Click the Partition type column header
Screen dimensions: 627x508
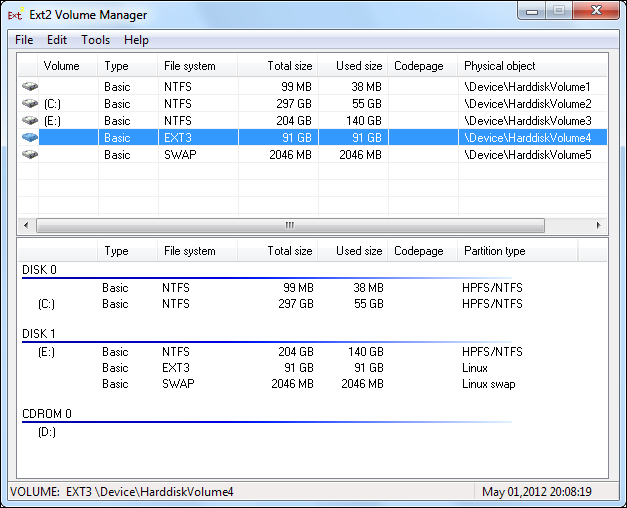517,251
